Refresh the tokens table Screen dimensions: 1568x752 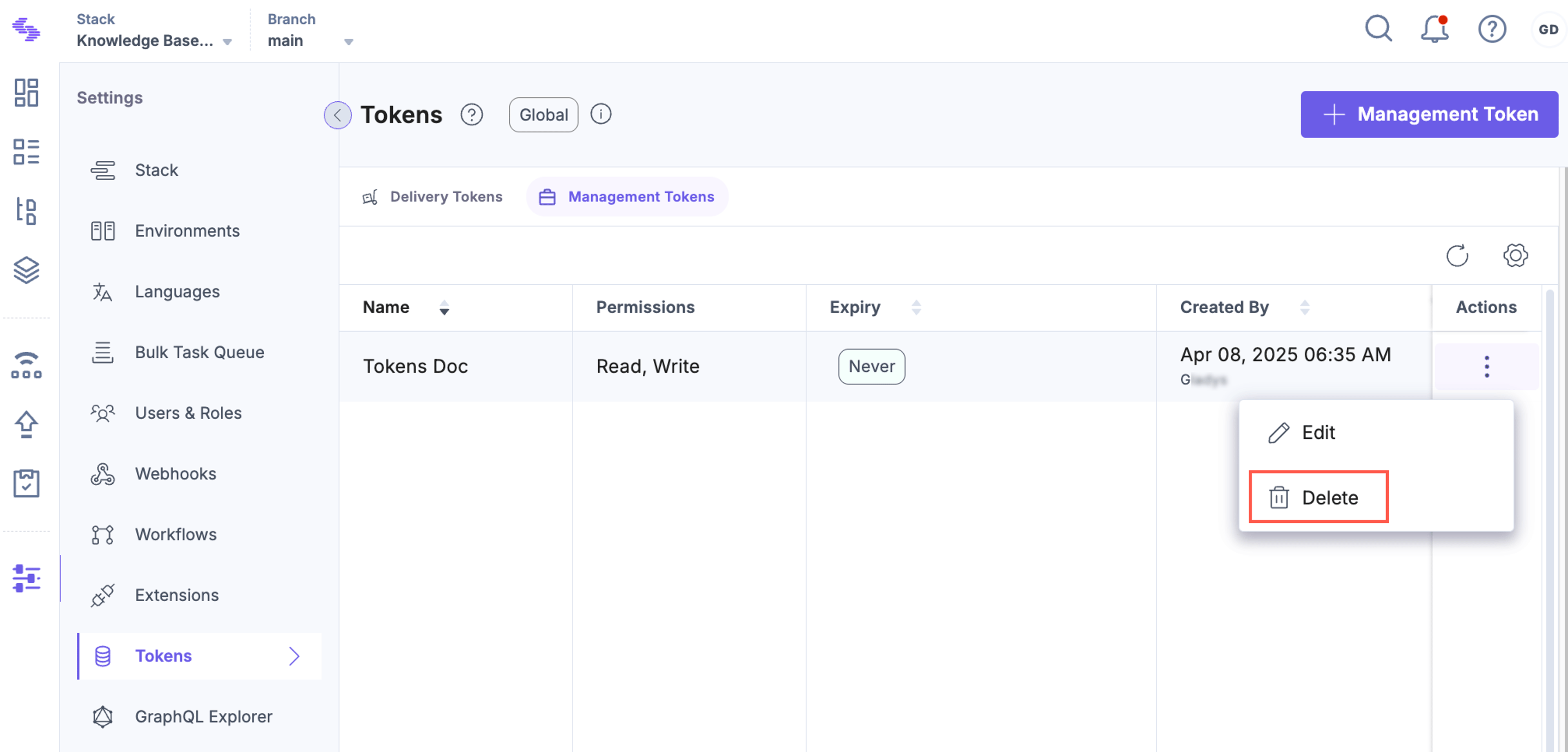1457,256
